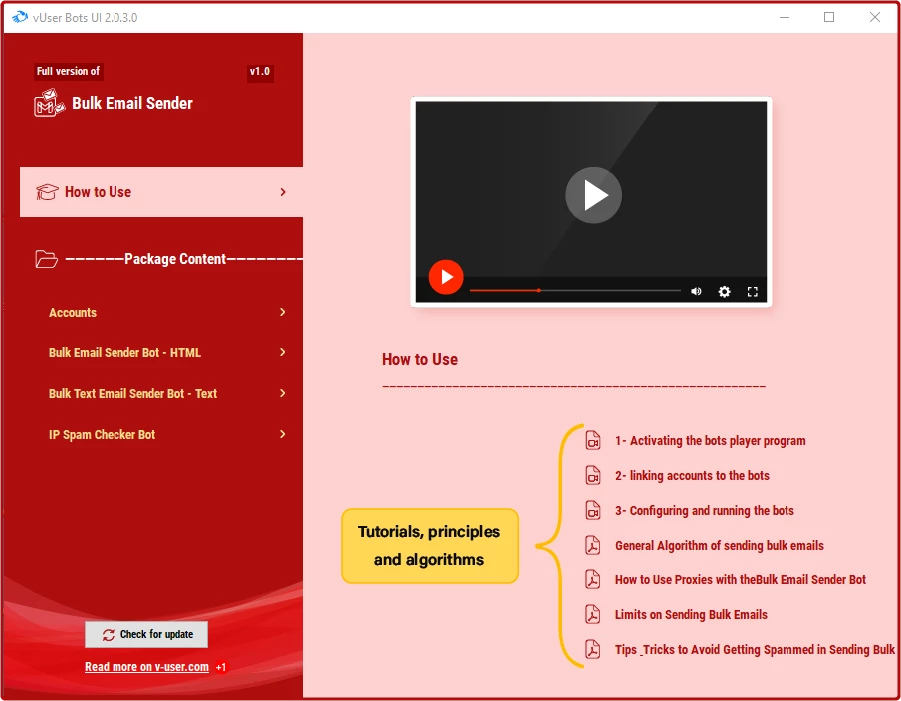Click the Bulk Email Sender title text
This screenshot has width=901, height=701.
pos(132,103)
